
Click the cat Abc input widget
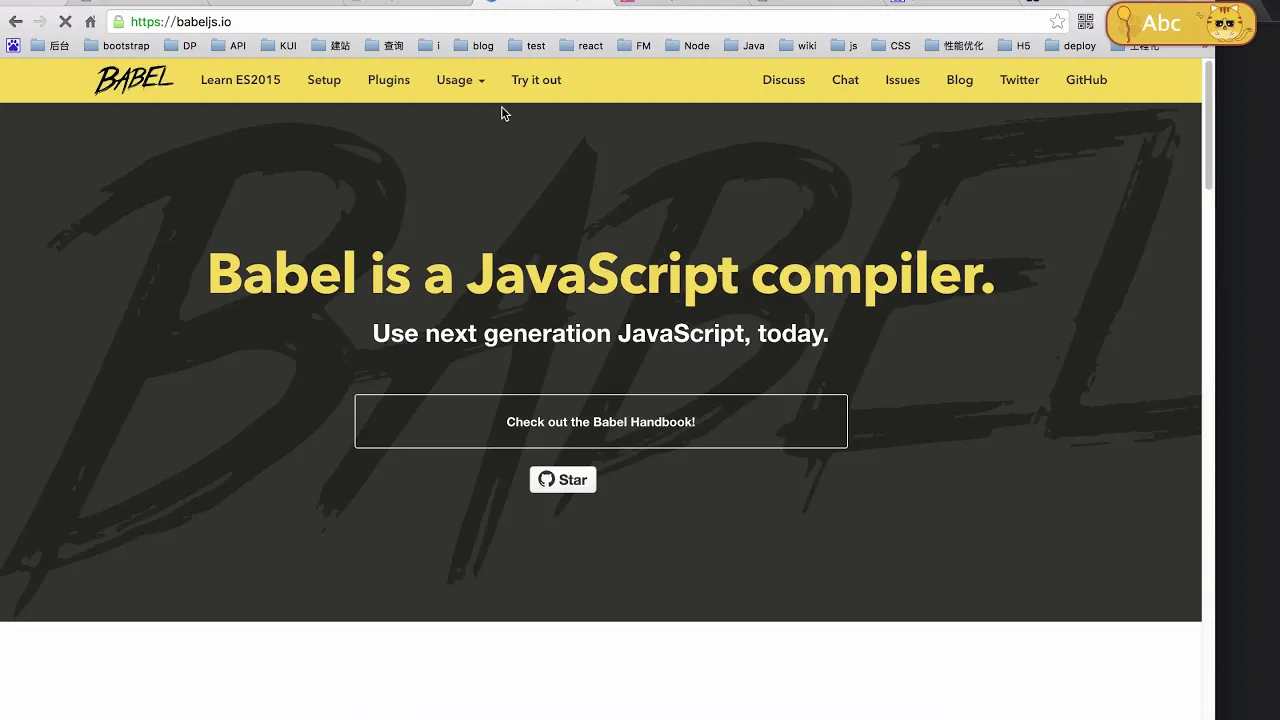(x=1181, y=23)
